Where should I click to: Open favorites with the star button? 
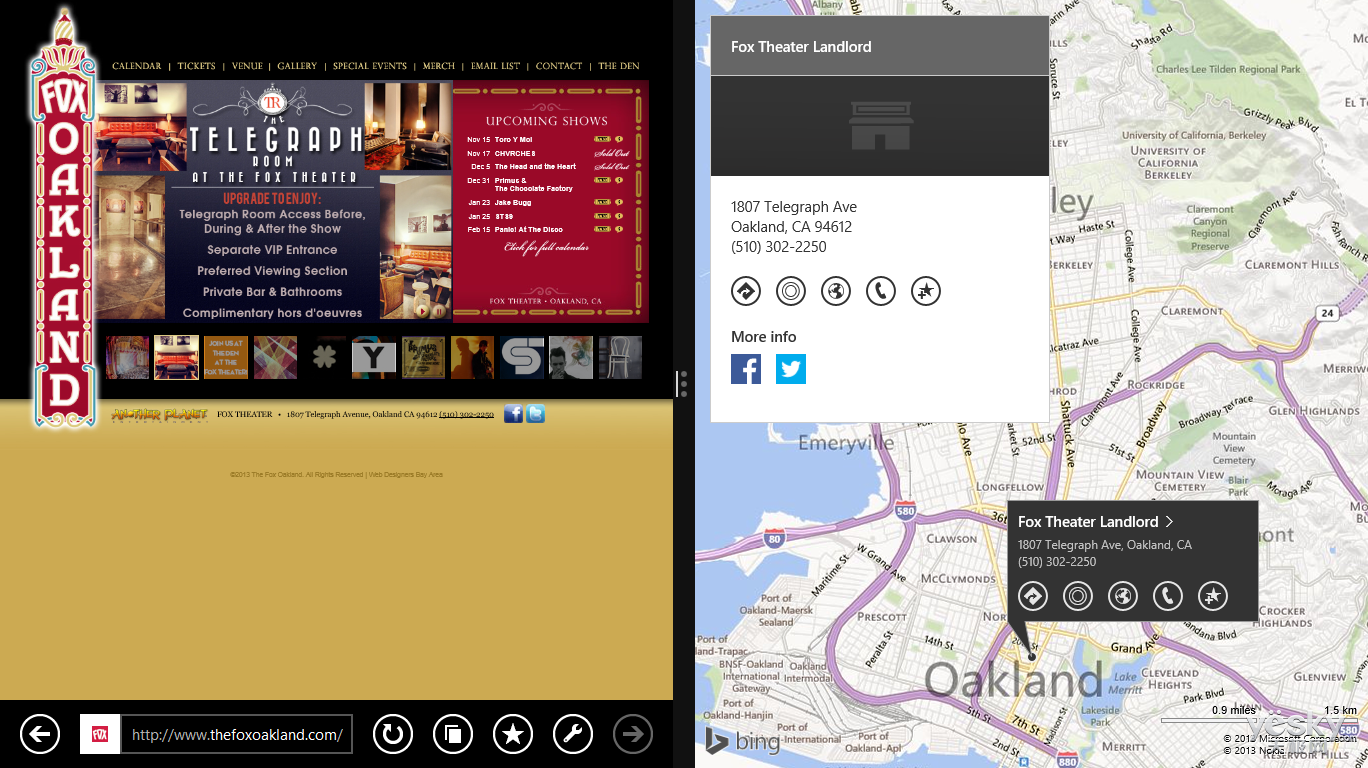click(x=513, y=734)
